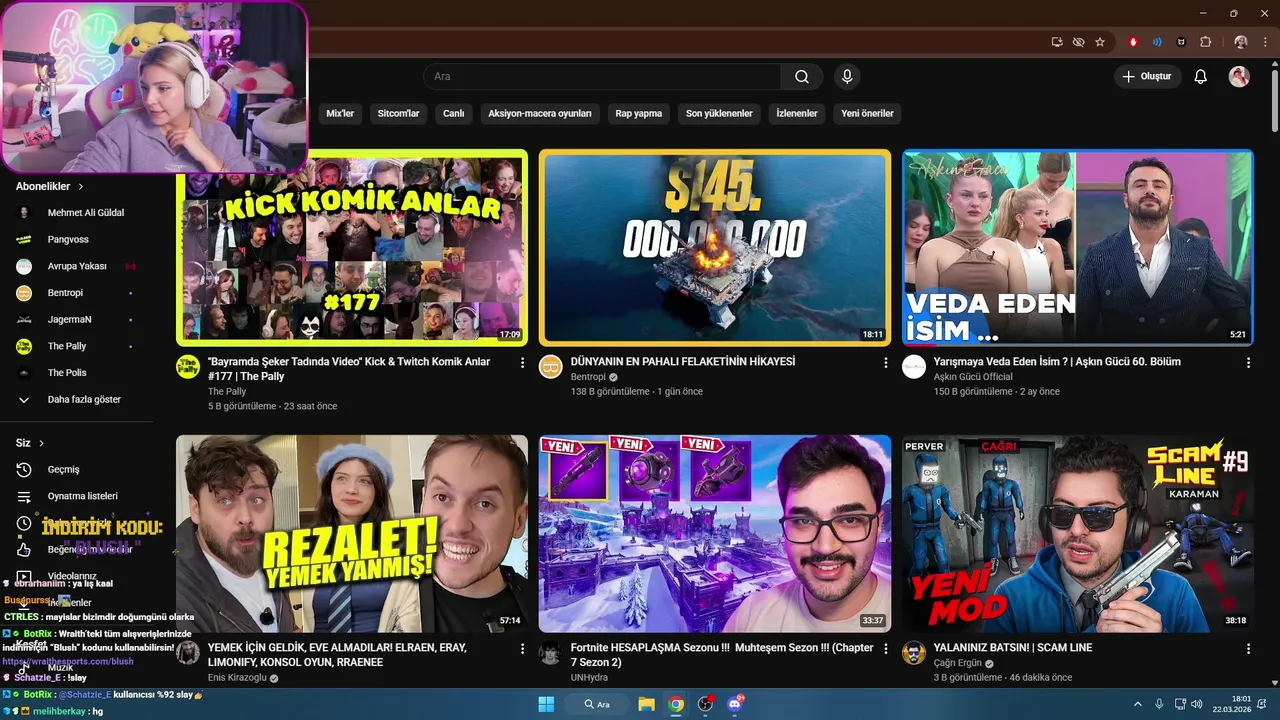Select Aksiyon-macera oyunları filter chip

tap(540, 113)
